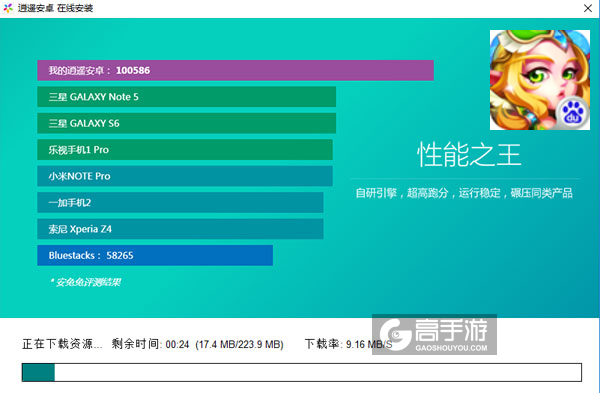Screen dimensions: 600x393
Task: Click the download progress bar
Action: click(x=302, y=372)
